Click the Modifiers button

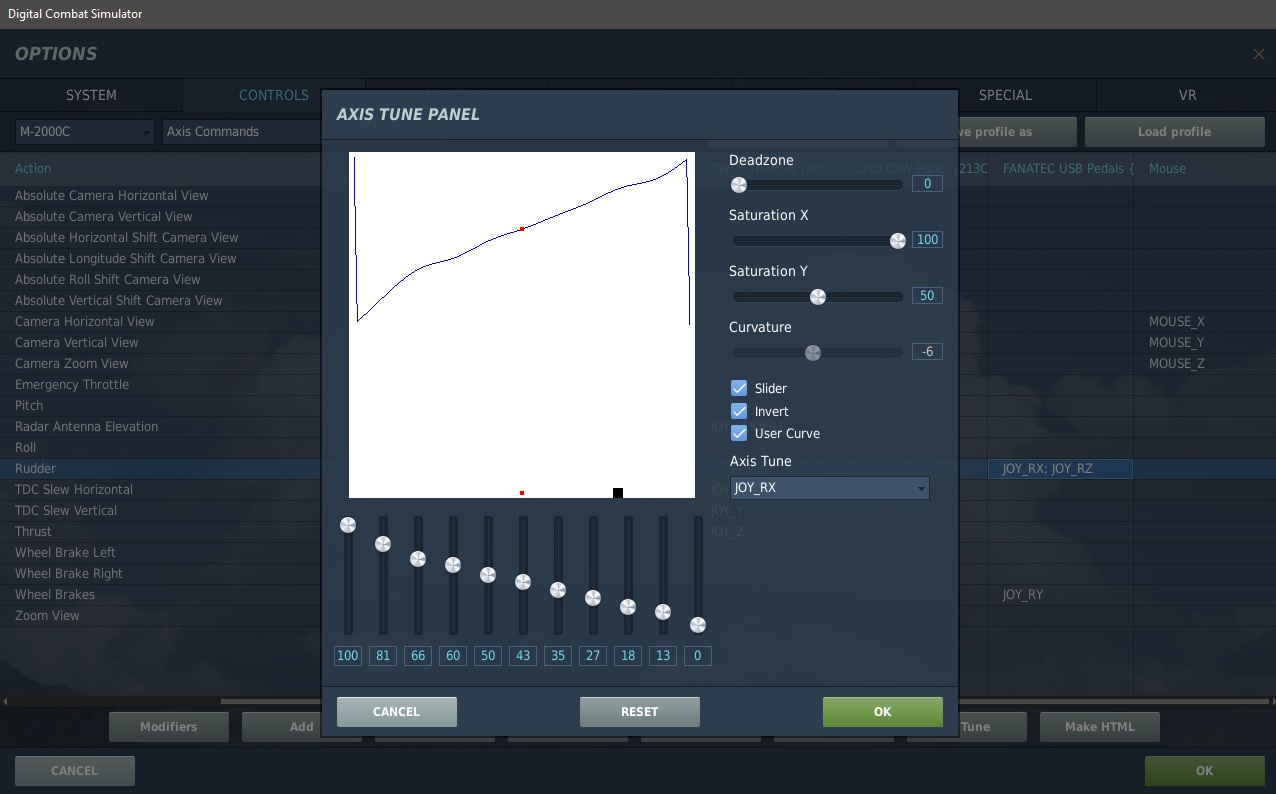[x=169, y=727]
